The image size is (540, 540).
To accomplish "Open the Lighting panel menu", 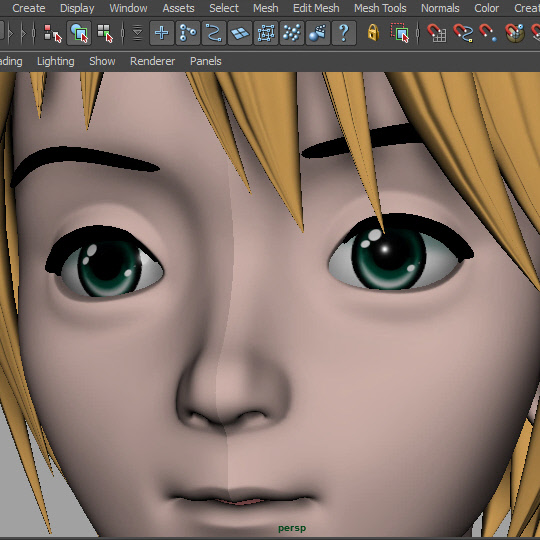I will tap(55, 61).
